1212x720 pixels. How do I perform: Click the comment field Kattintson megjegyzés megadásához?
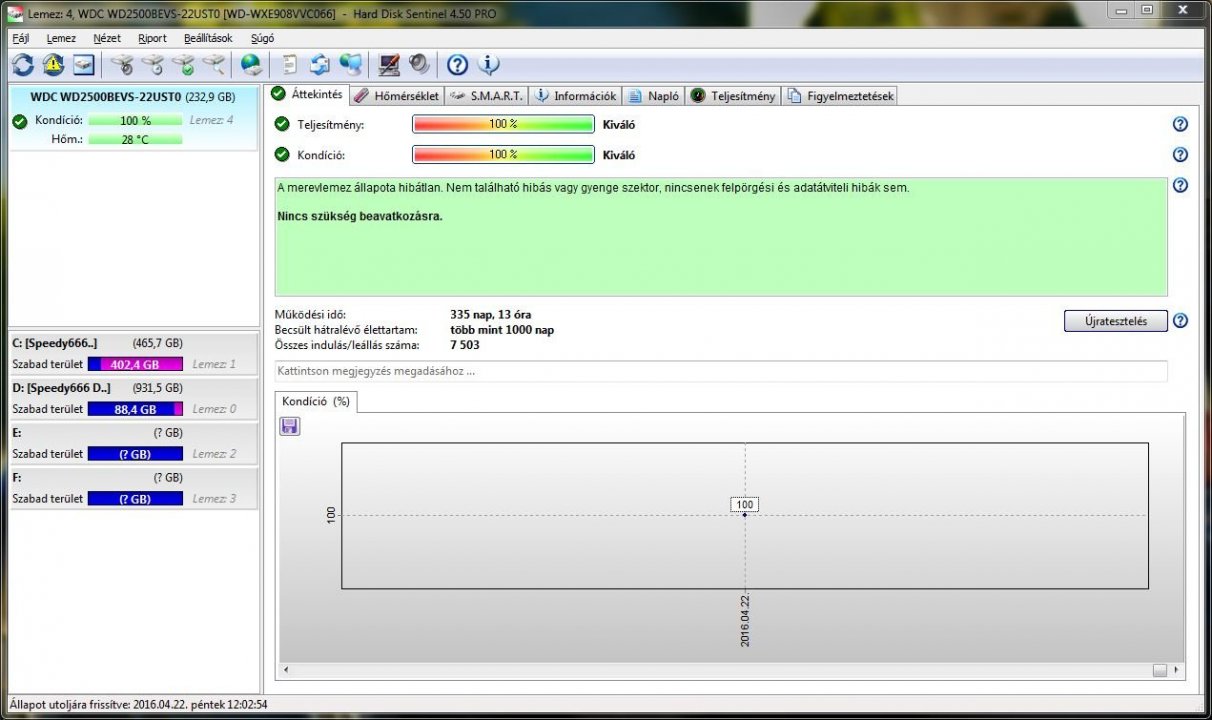point(721,371)
